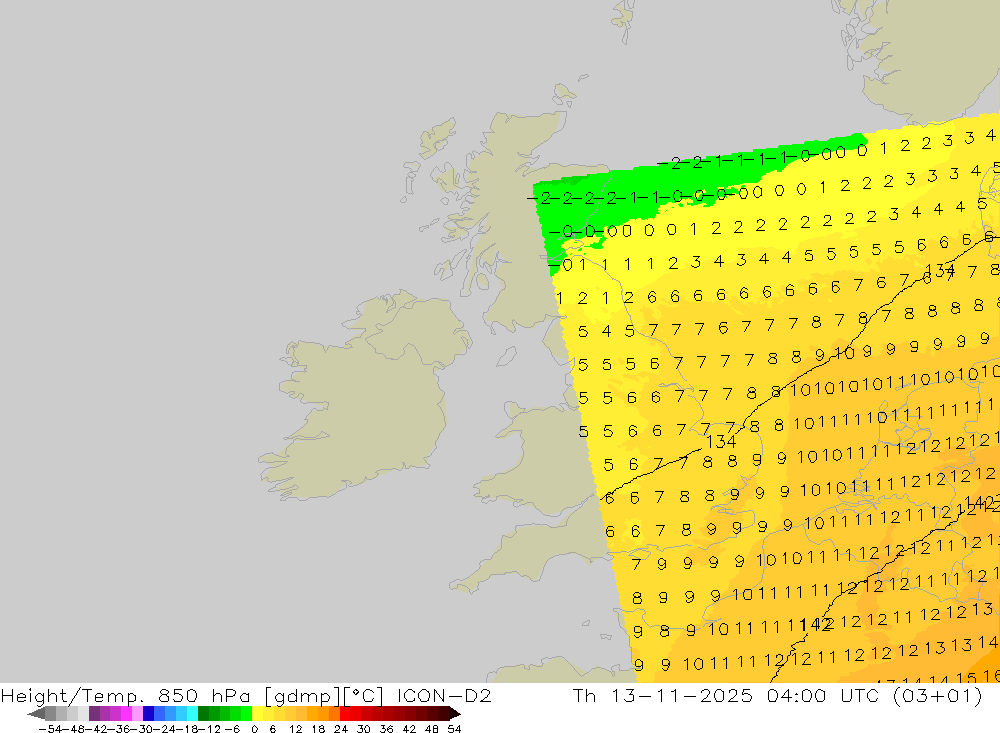The height and width of the screenshot is (733, 1000).
Task: Click the '-30' legend value
Action: [144, 729]
